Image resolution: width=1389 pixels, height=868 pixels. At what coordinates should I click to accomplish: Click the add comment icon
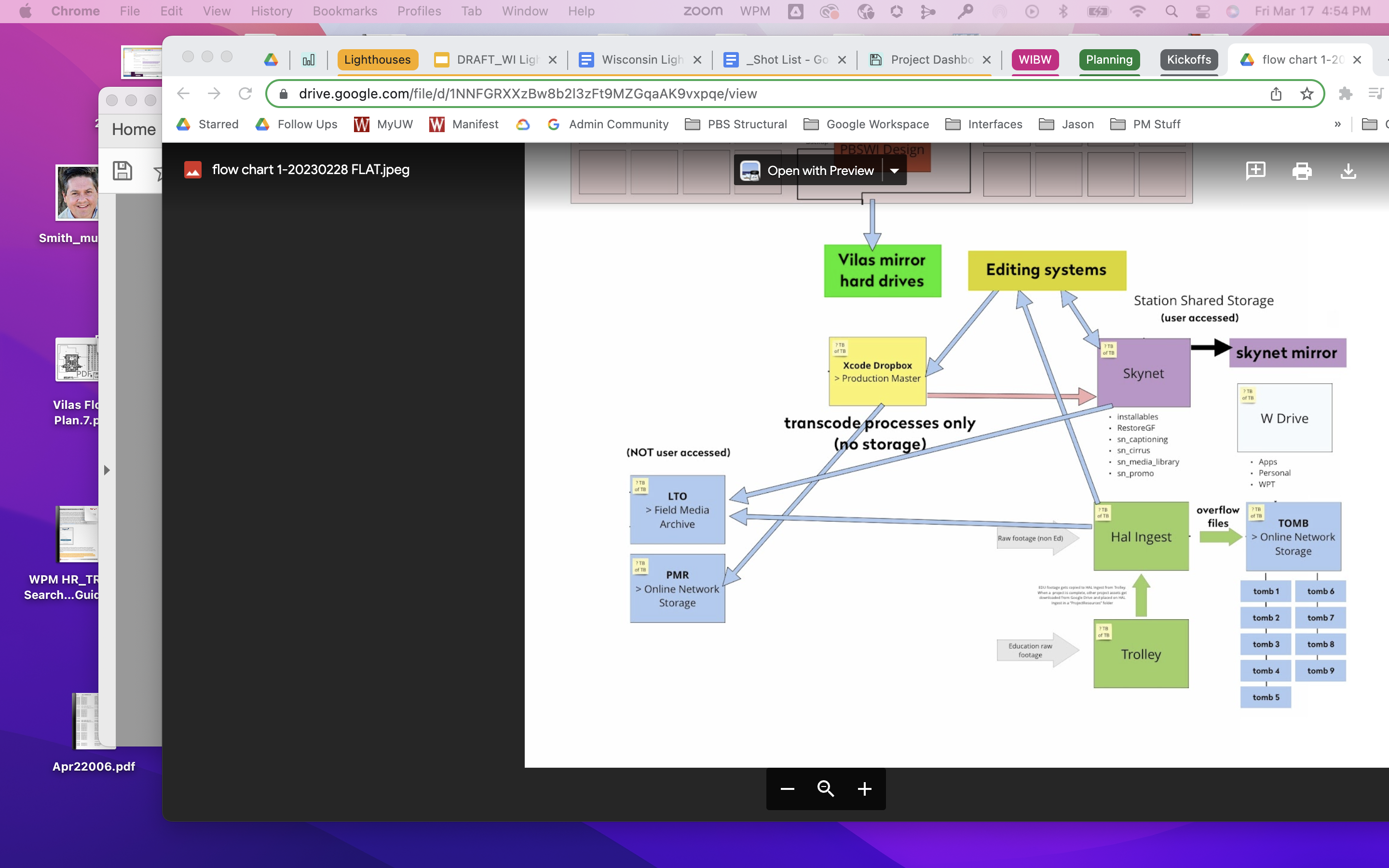(1255, 170)
